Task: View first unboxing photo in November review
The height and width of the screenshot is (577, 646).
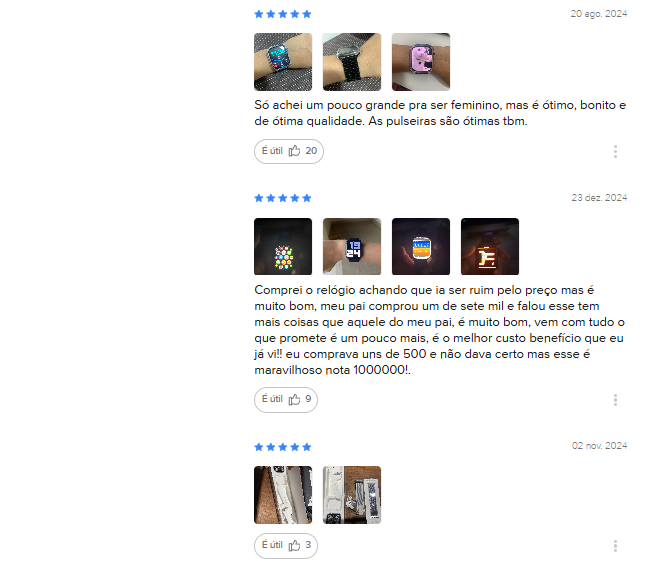Action: pos(283,495)
